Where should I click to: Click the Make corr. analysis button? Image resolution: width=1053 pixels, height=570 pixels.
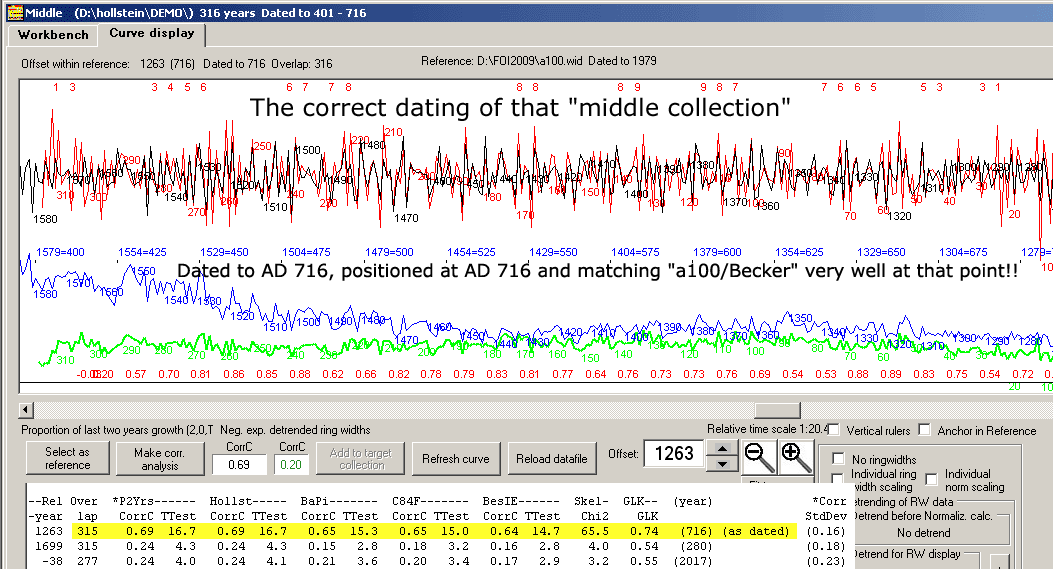coord(160,459)
